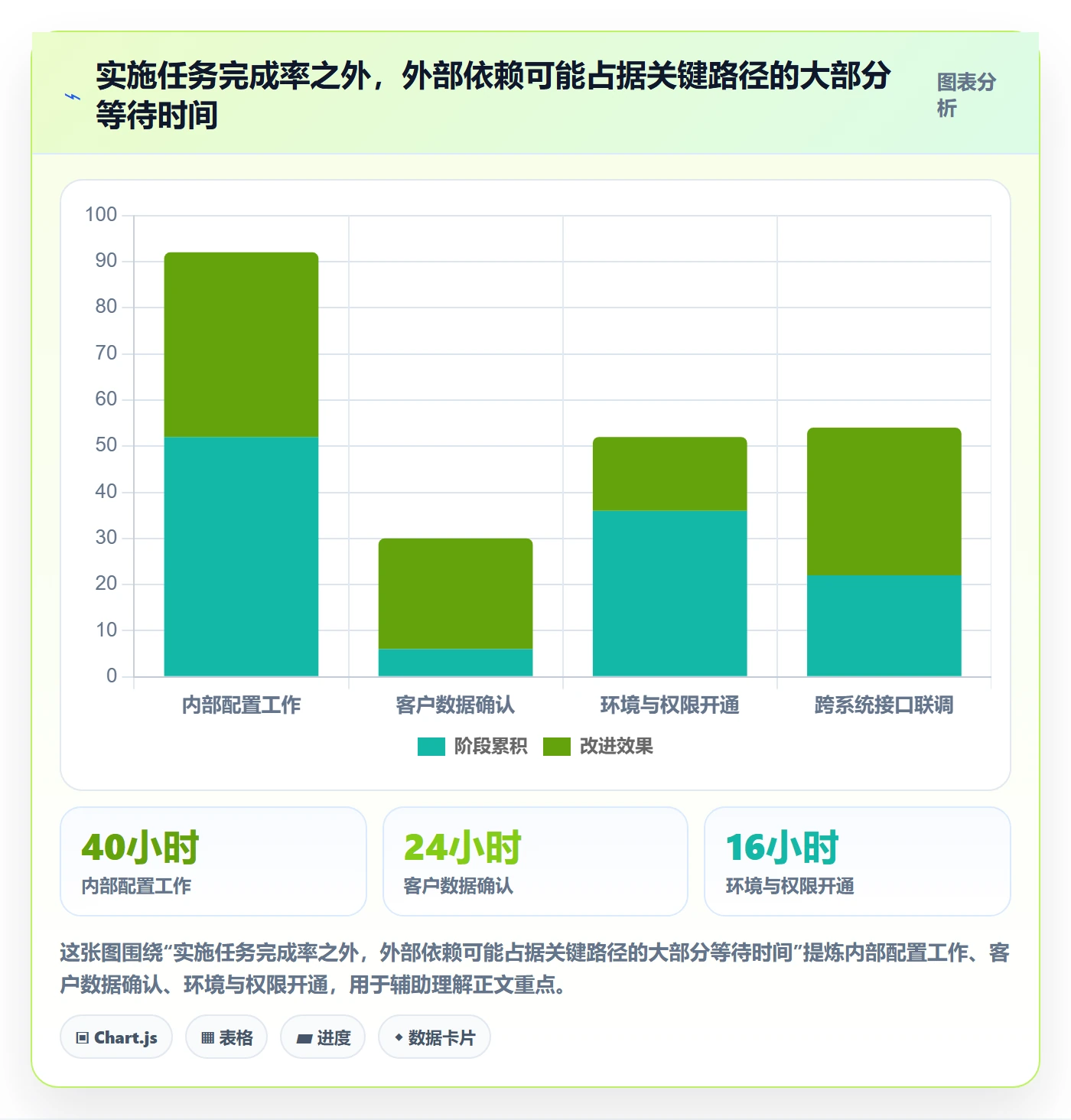Open the 16小时 环境与权限开通 data card
1071x1120 pixels.
pos(858,861)
